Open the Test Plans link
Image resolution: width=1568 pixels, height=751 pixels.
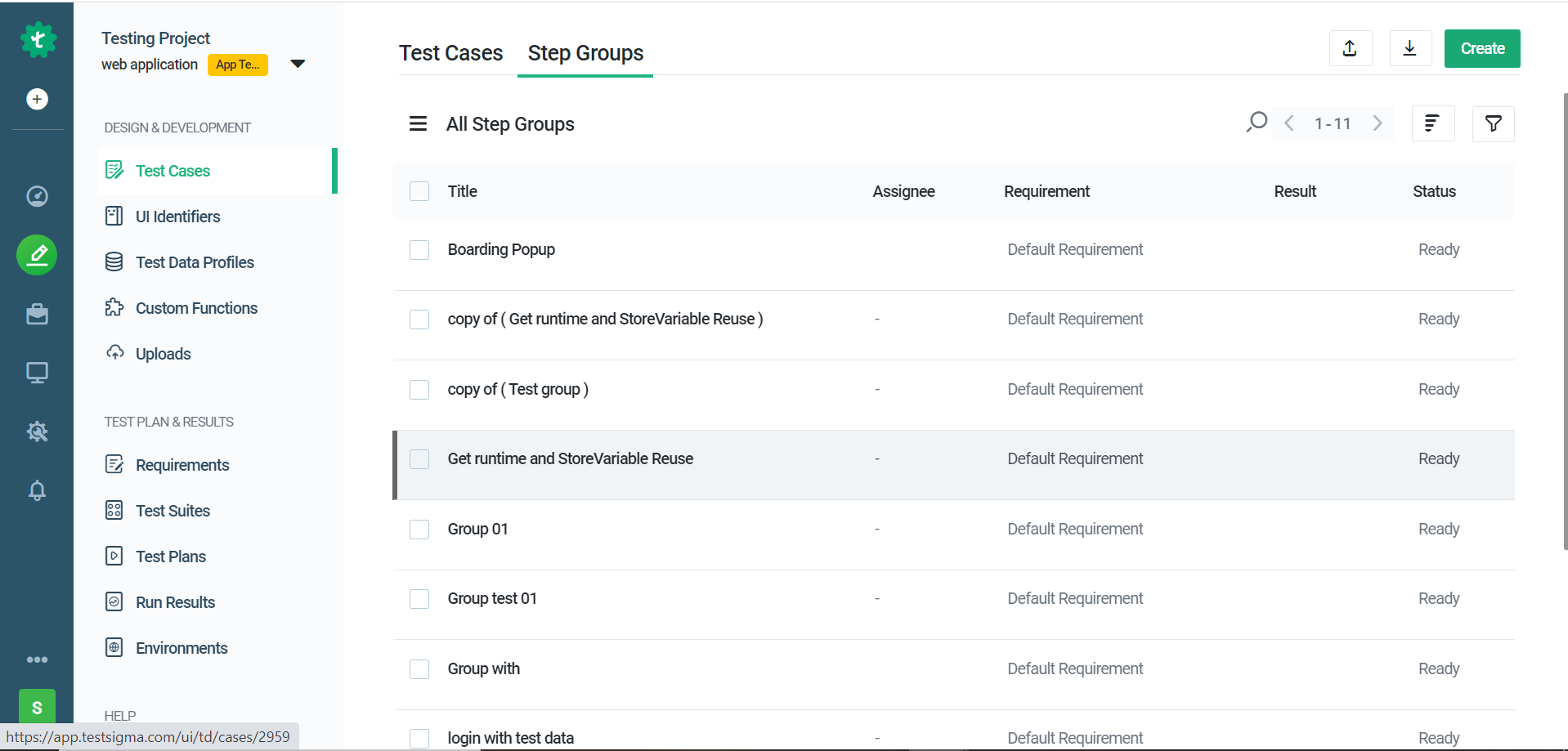click(x=171, y=557)
